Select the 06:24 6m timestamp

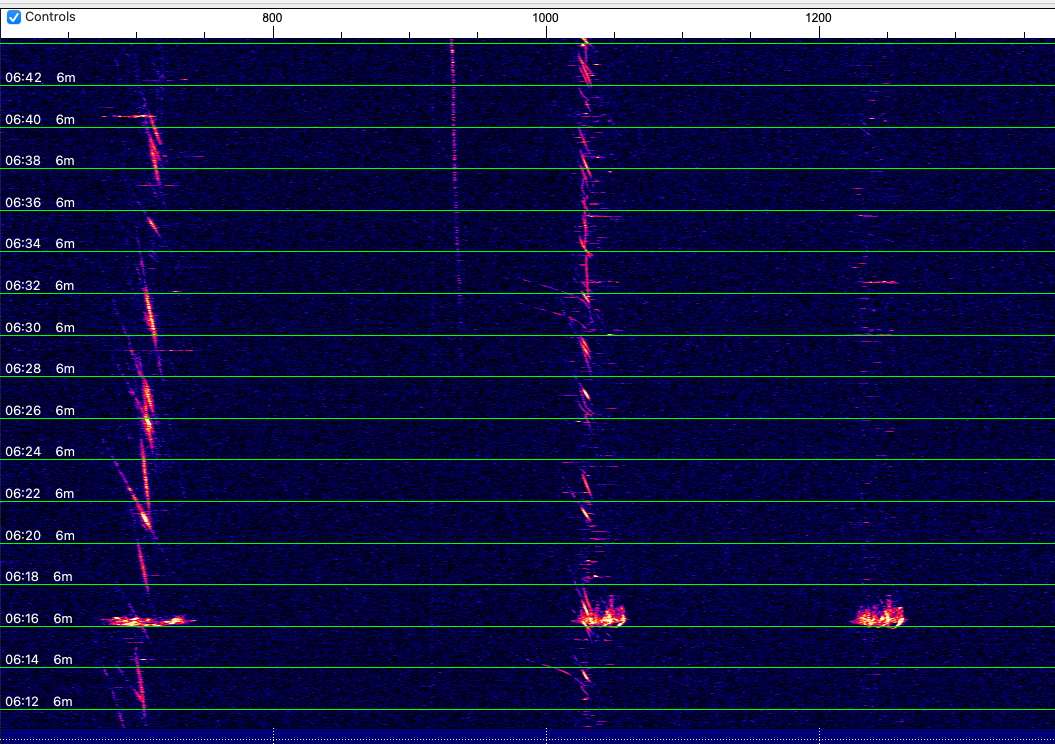pos(40,451)
